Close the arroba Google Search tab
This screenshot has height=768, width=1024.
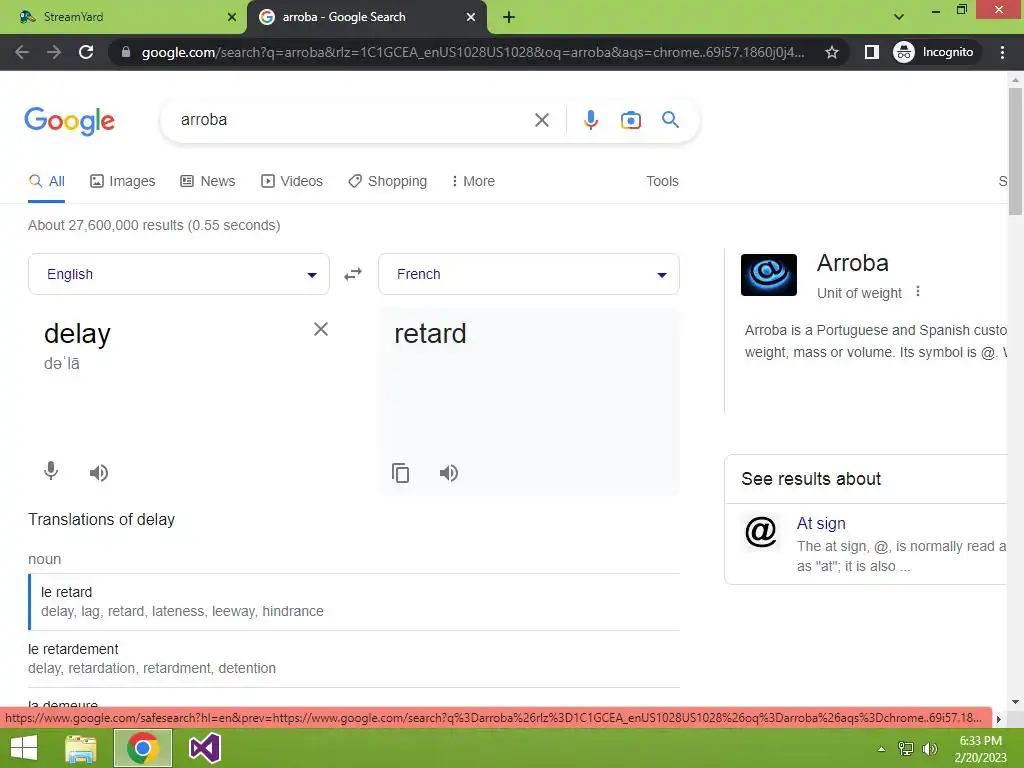coord(471,17)
